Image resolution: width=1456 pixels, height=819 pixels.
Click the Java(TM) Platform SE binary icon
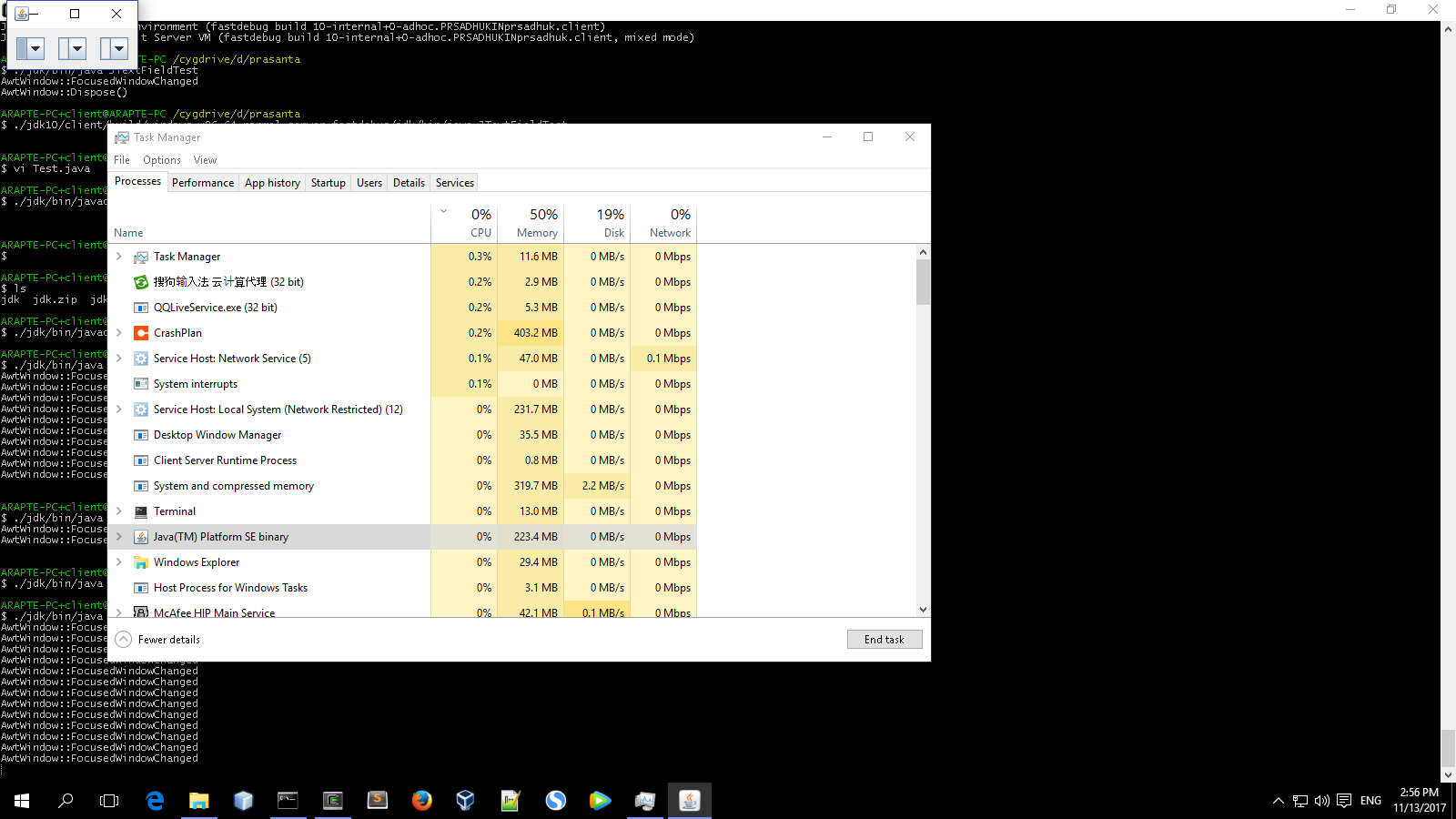(x=141, y=537)
